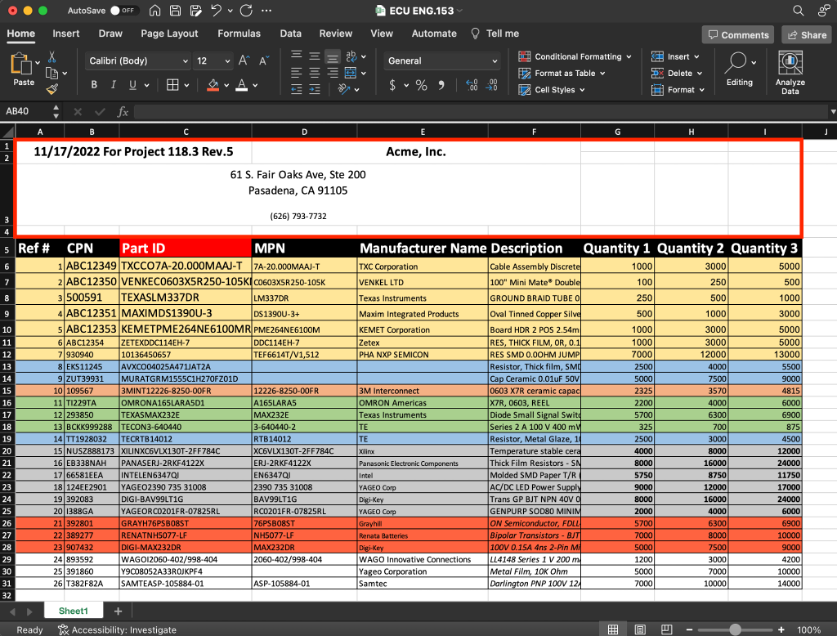Toggle Top Align for cells

[297, 56]
